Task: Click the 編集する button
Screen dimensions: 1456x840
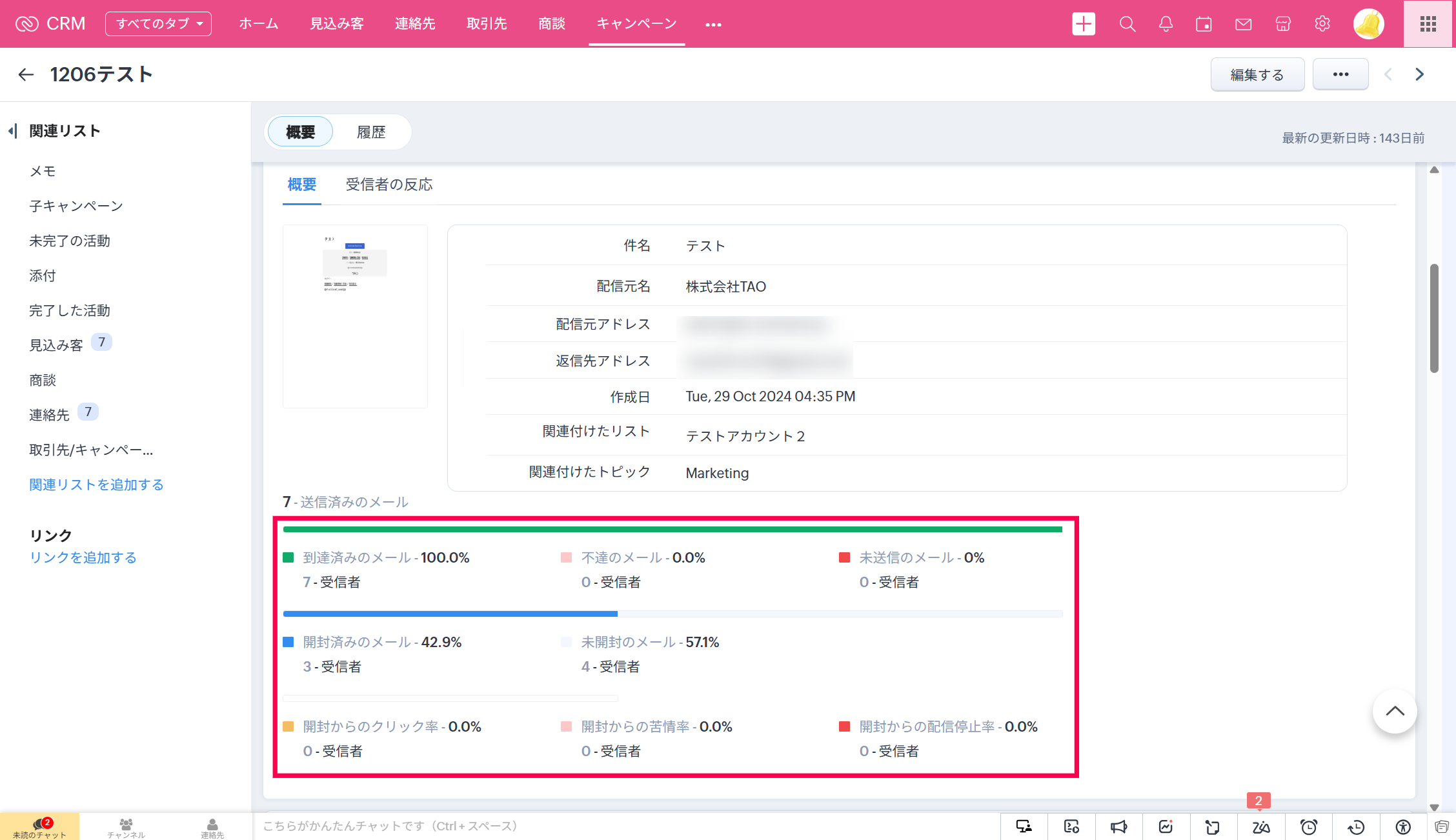Action: [x=1257, y=74]
